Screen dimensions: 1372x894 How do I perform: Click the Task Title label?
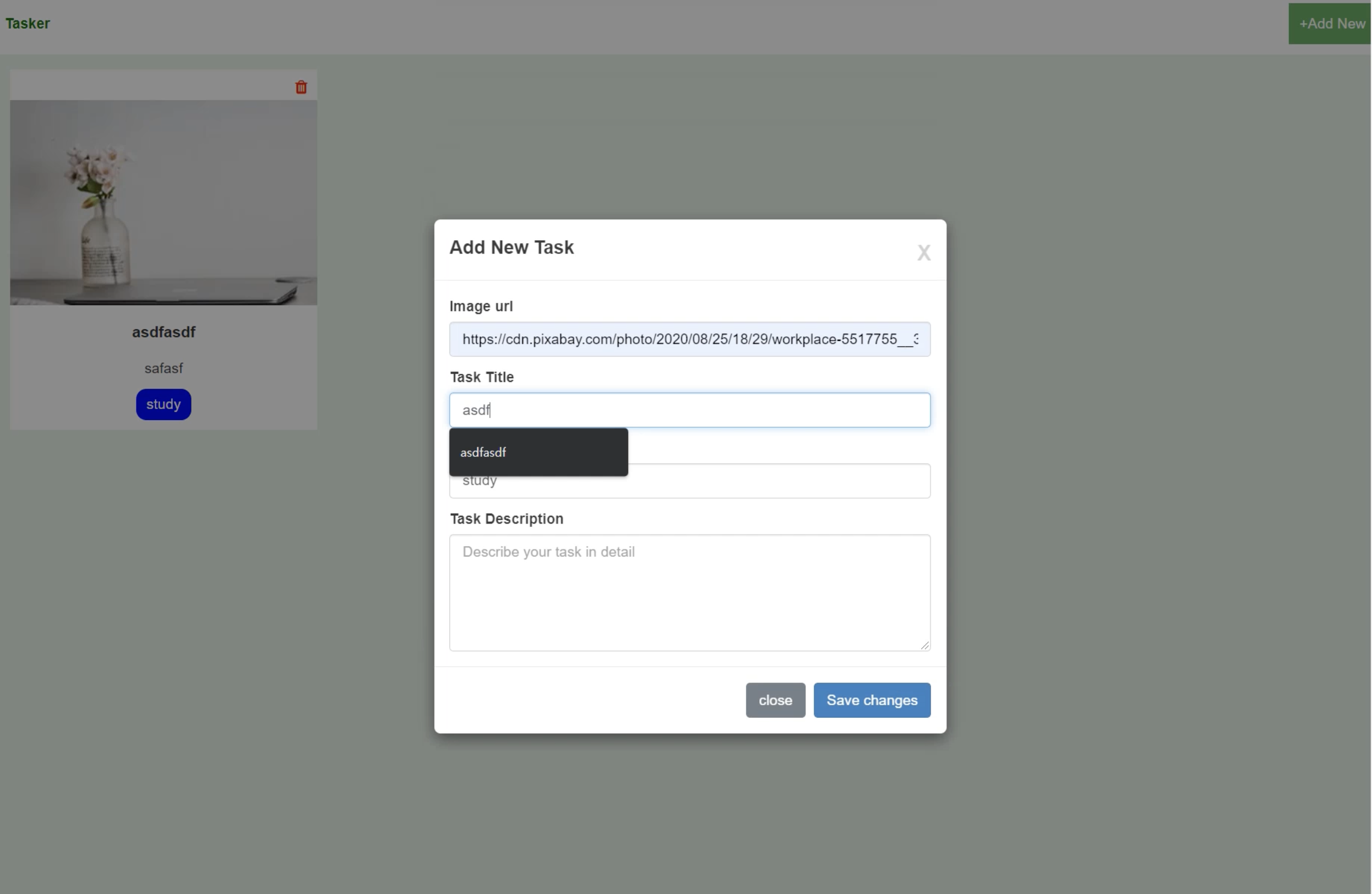(481, 377)
